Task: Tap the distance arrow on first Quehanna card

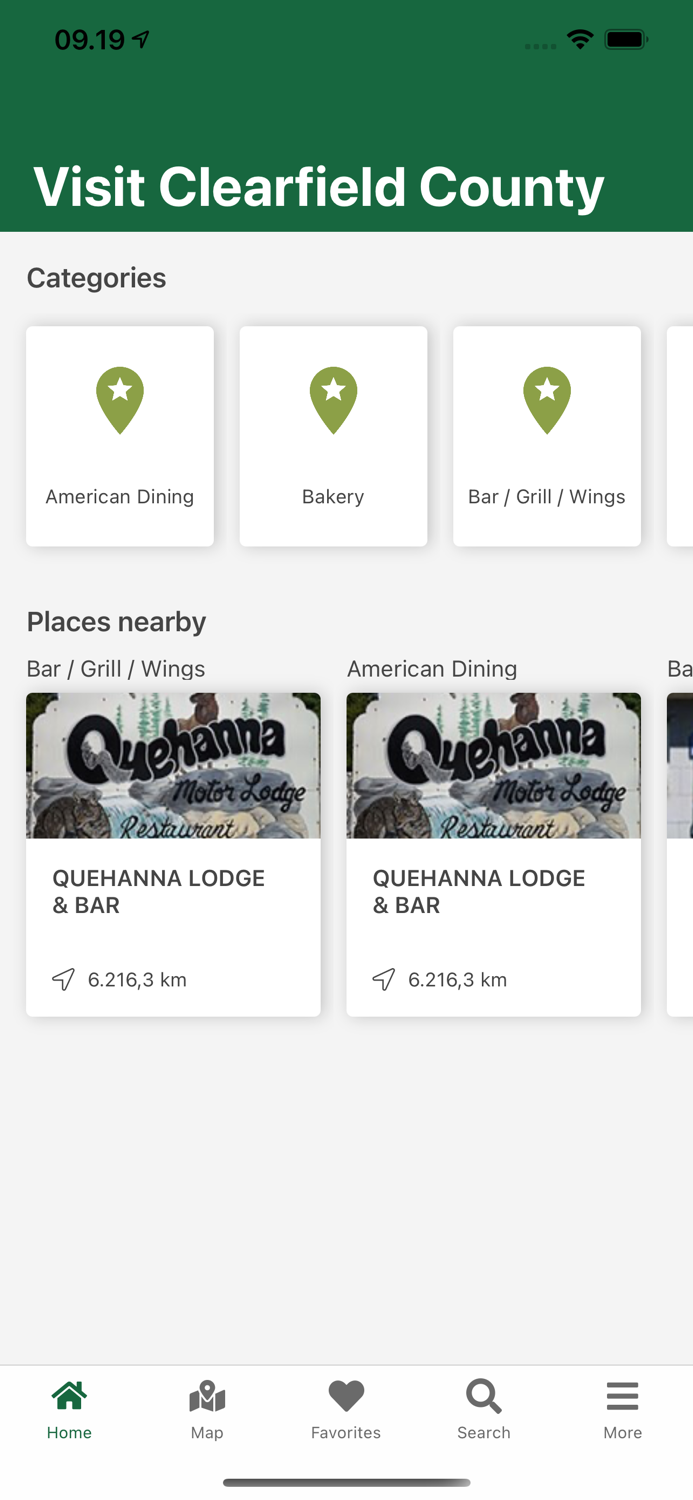Action: tap(64, 979)
